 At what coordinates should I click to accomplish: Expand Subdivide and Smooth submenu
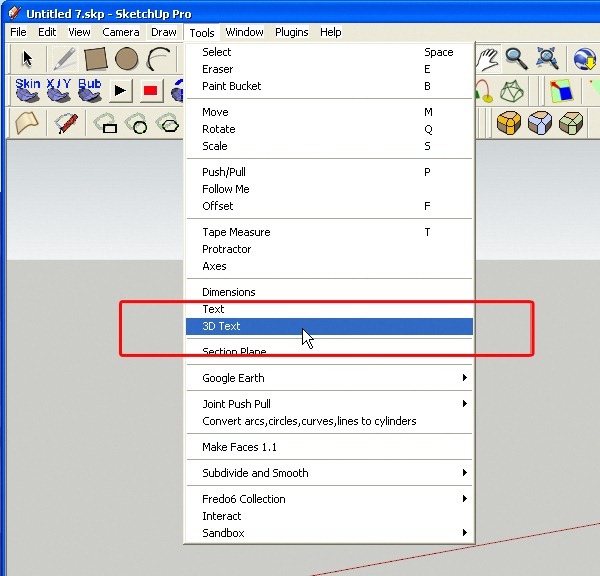click(329, 473)
